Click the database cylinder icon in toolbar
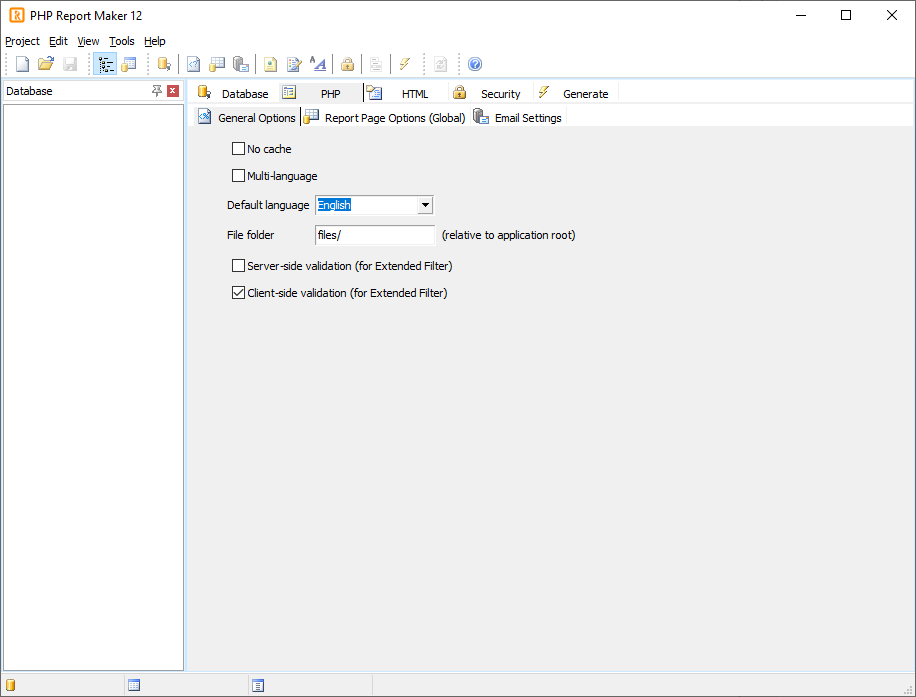Viewport: 916px width, 697px height. tap(164, 64)
